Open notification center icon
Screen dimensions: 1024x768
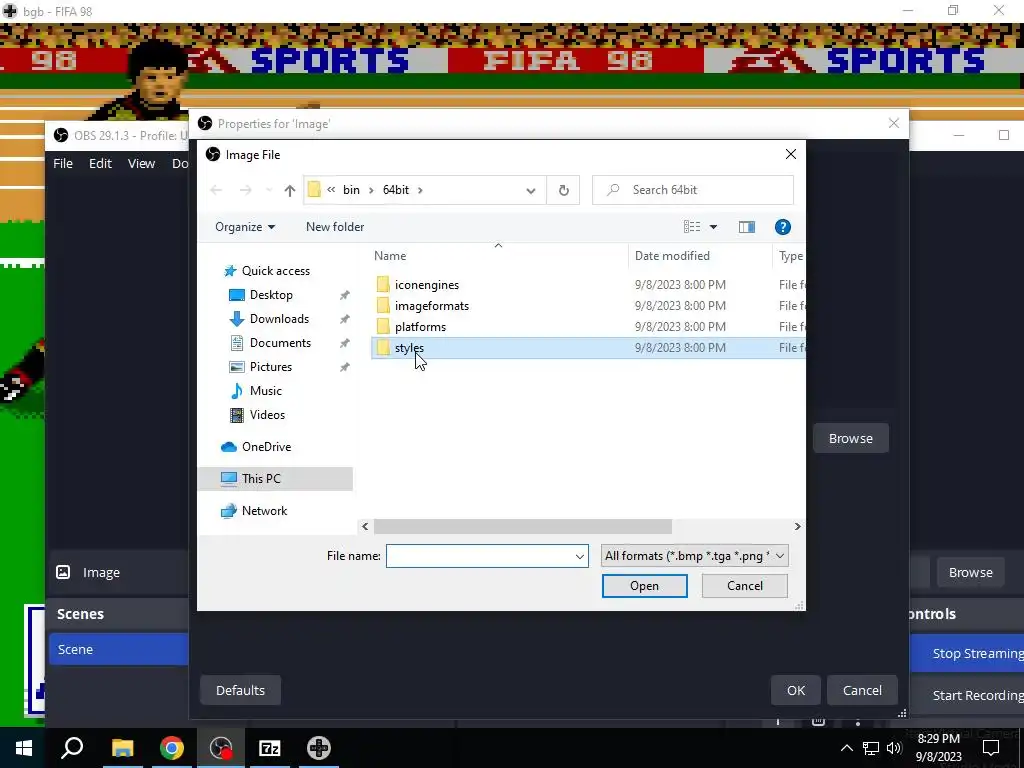point(991,748)
